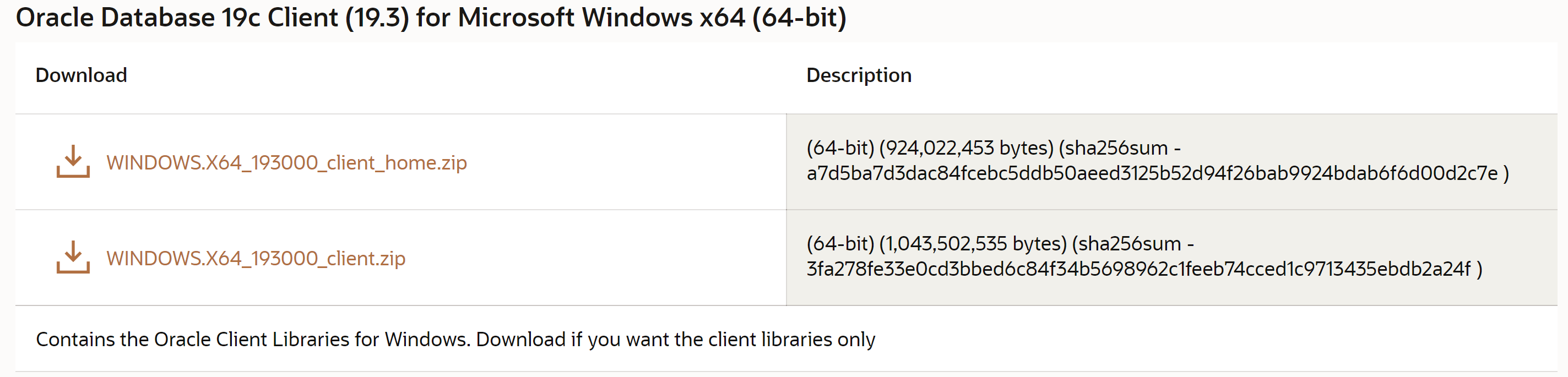Image resolution: width=1568 pixels, height=377 pixels.
Task: Select the sha256 hash starting with 3fa278
Action: click(1138, 269)
